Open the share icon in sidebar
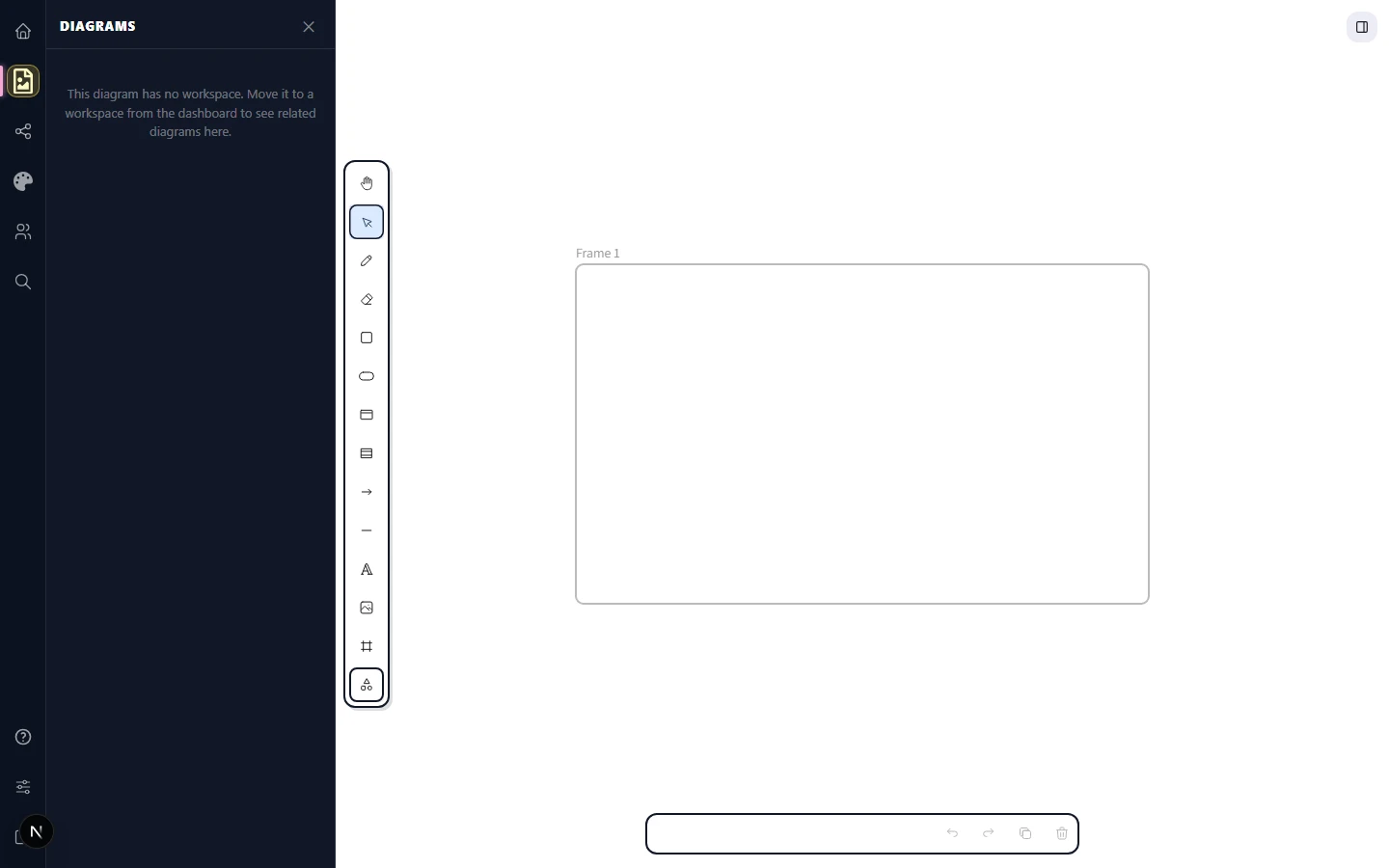 pos(23,131)
